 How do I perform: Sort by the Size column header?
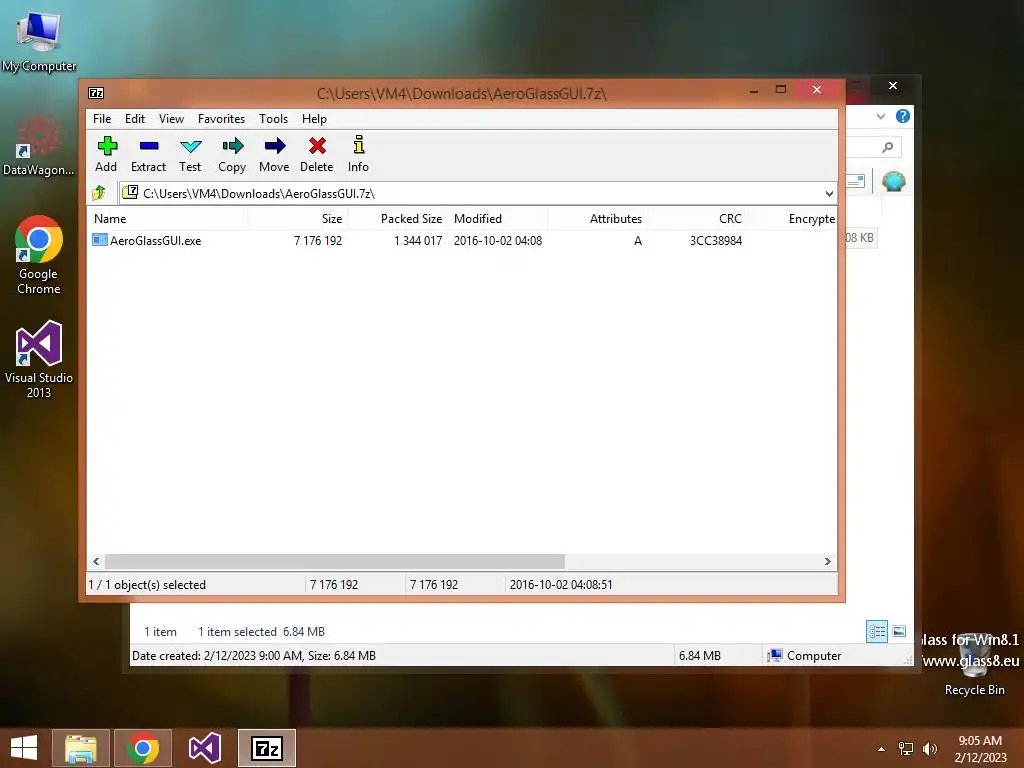(297, 219)
